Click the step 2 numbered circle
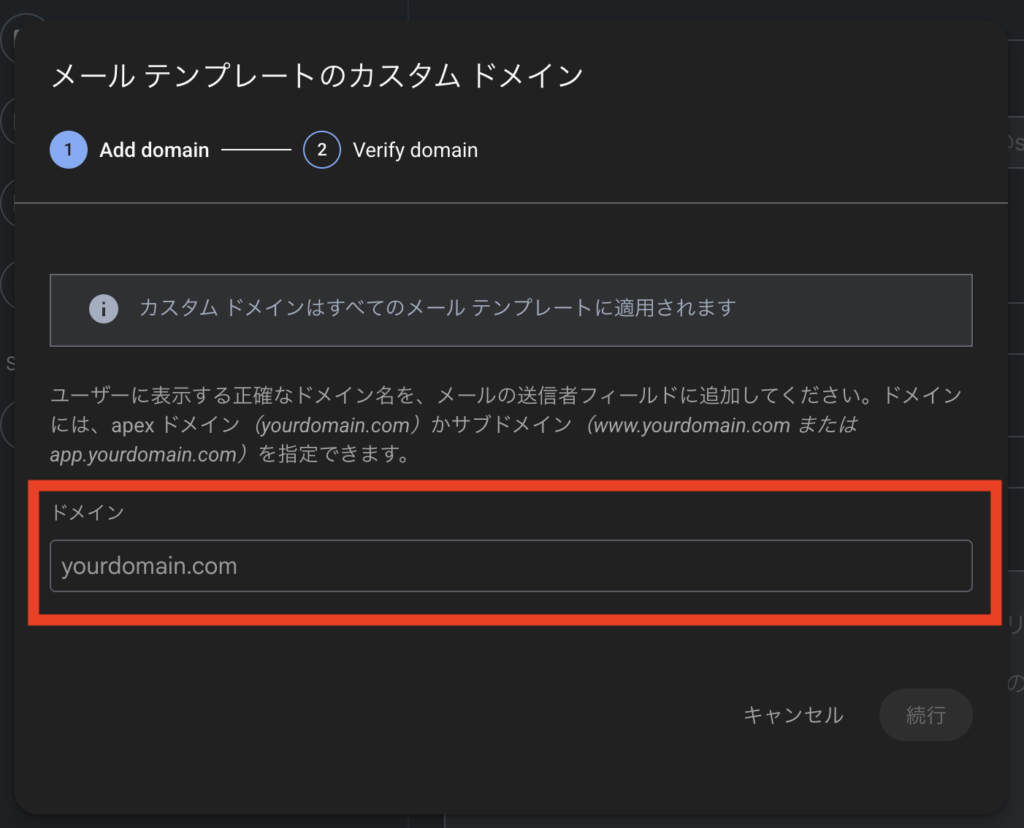Image resolution: width=1024 pixels, height=828 pixels. [x=322, y=150]
